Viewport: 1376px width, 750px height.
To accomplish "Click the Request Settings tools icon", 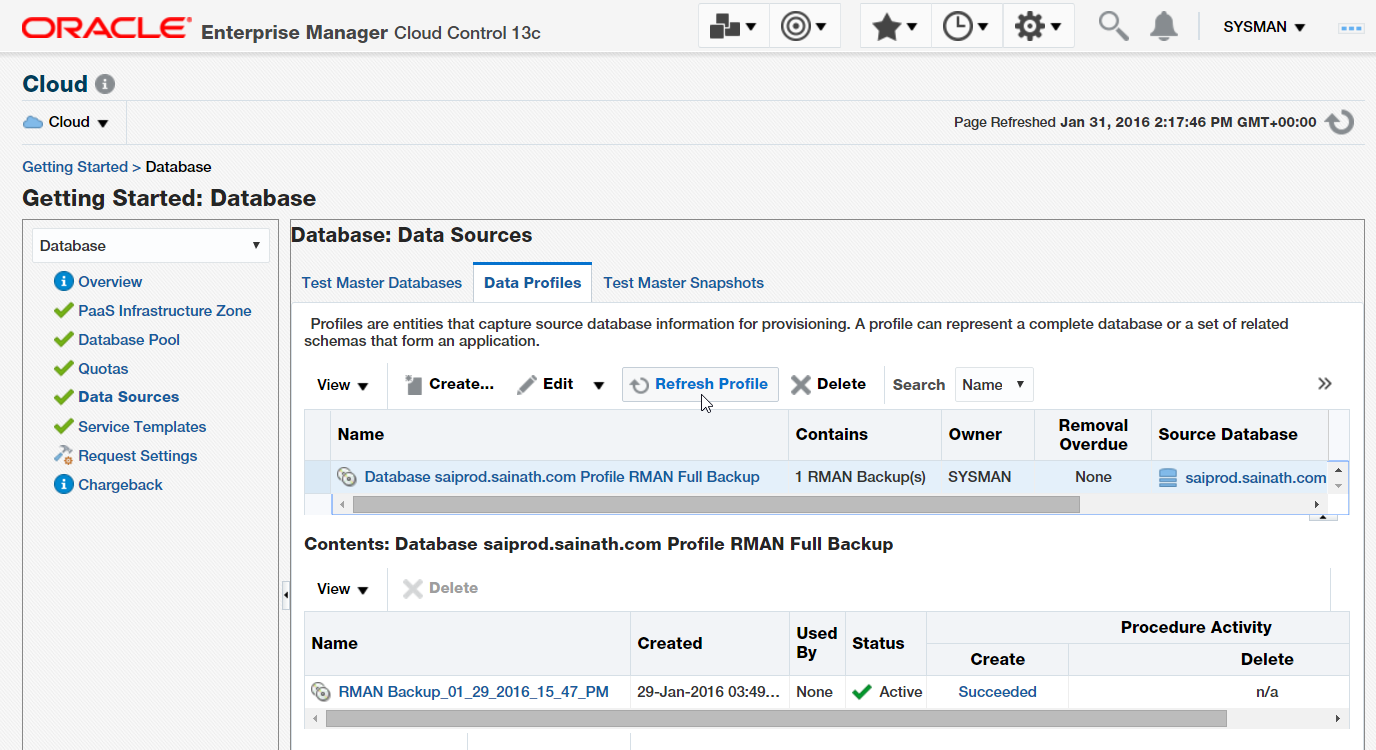I will [x=63, y=456].
